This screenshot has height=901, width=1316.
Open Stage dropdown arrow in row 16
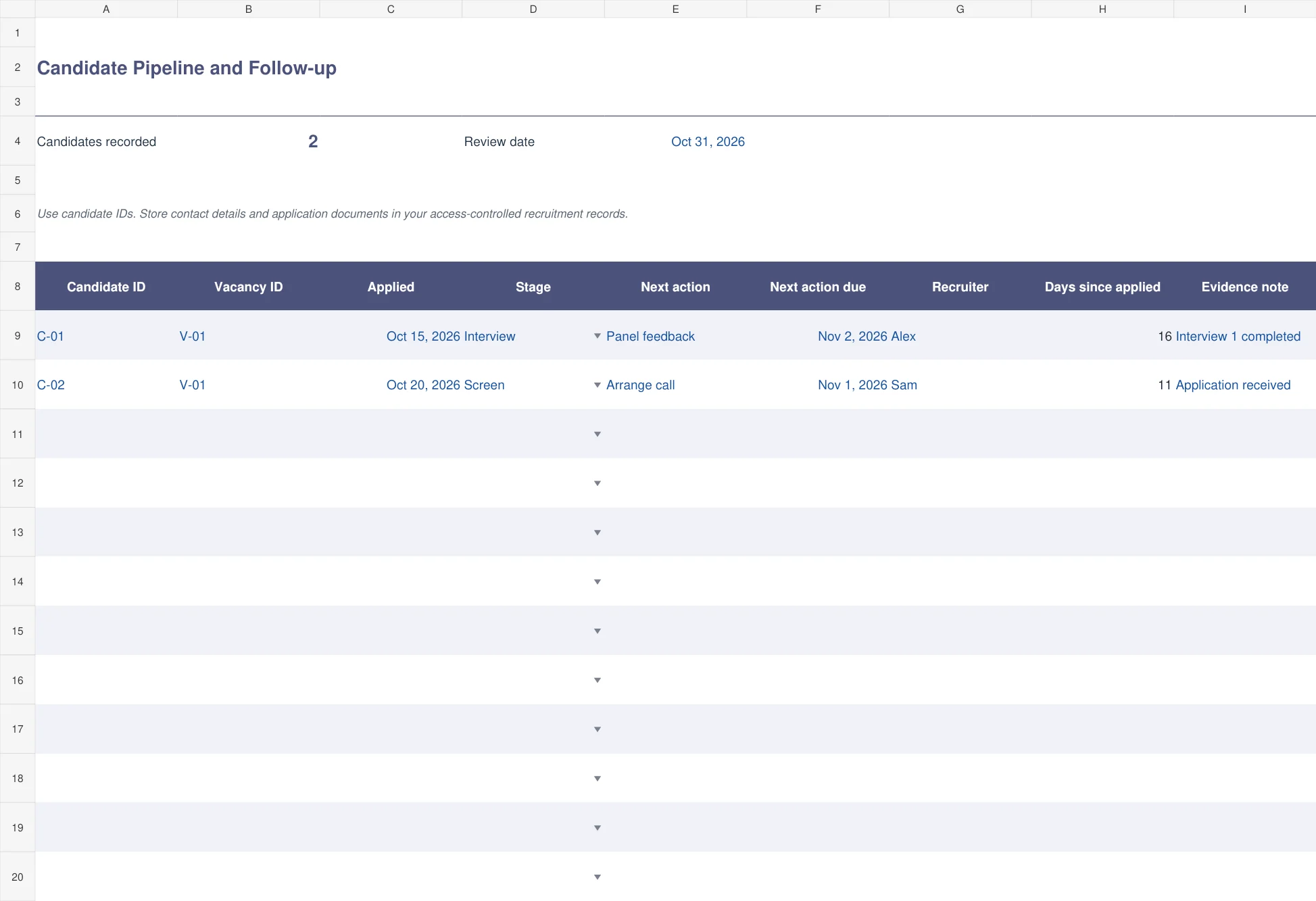[x=597, y=680]
